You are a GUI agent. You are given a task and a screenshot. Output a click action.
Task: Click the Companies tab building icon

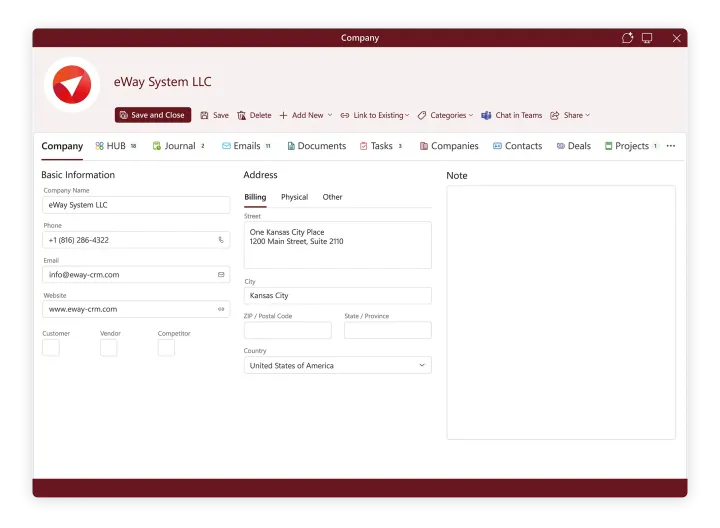click(x=424, y=146)
